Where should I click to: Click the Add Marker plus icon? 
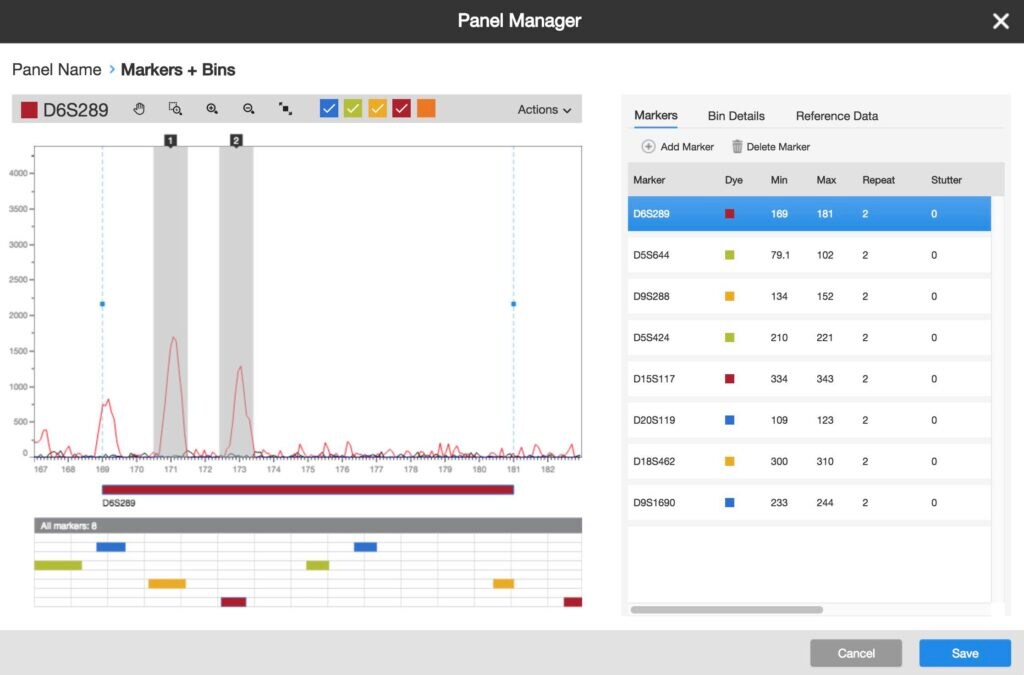click(x=648, y=147)
